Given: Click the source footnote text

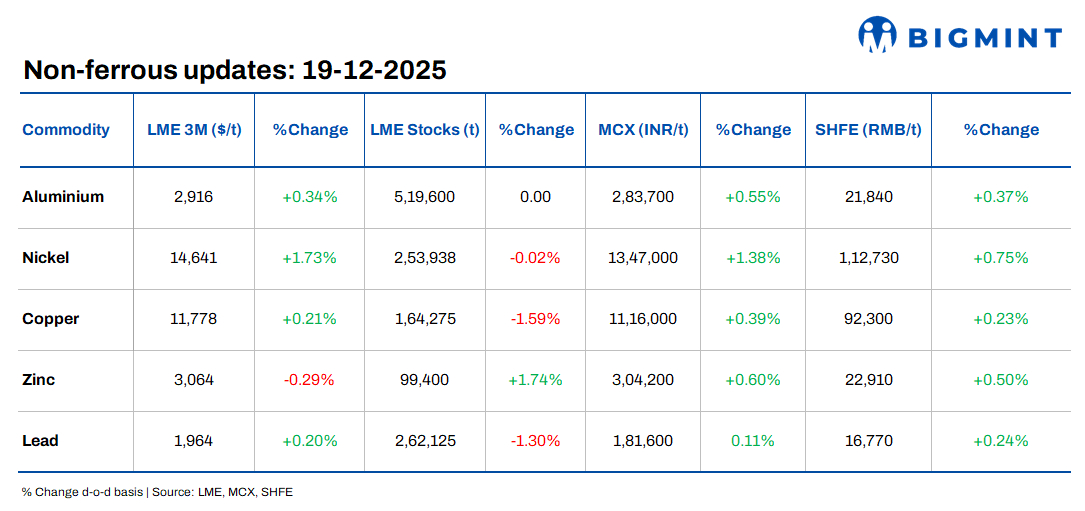Looking at the screenshot, I should (157, 492).
